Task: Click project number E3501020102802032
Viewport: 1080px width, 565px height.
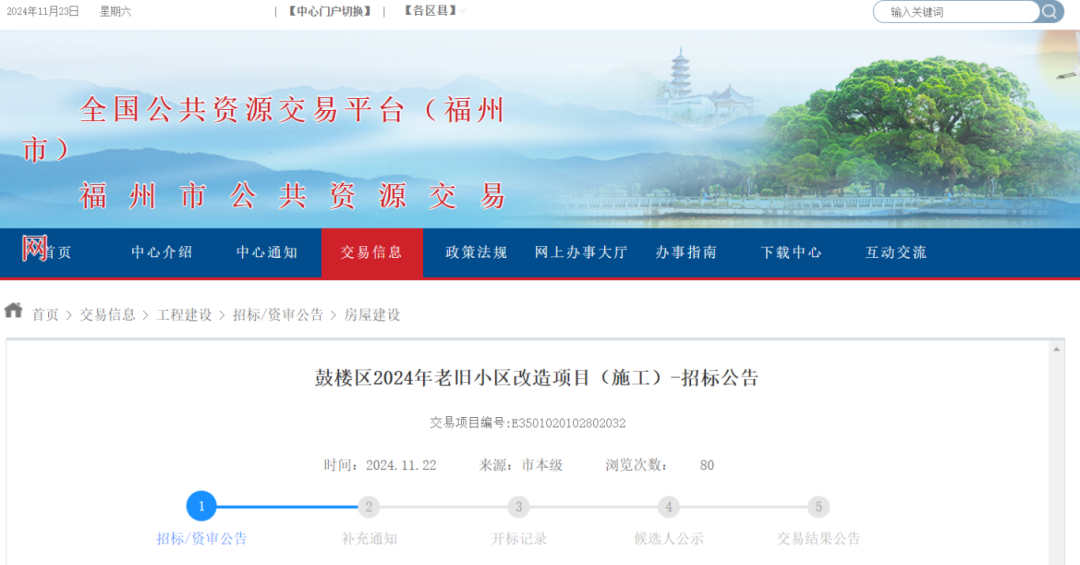Action: [568, 424]
